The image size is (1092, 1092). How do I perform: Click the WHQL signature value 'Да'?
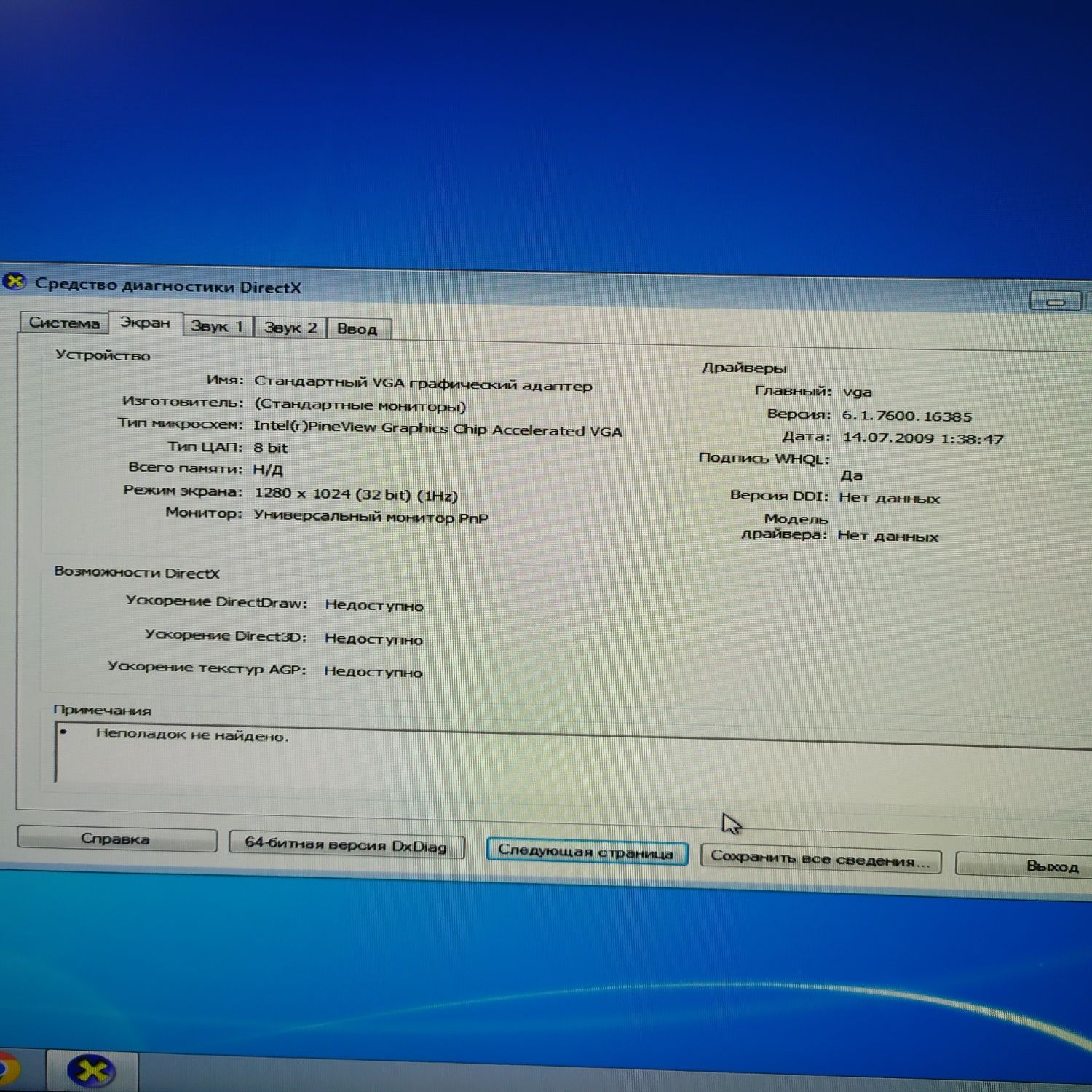(x=851, y=476)
